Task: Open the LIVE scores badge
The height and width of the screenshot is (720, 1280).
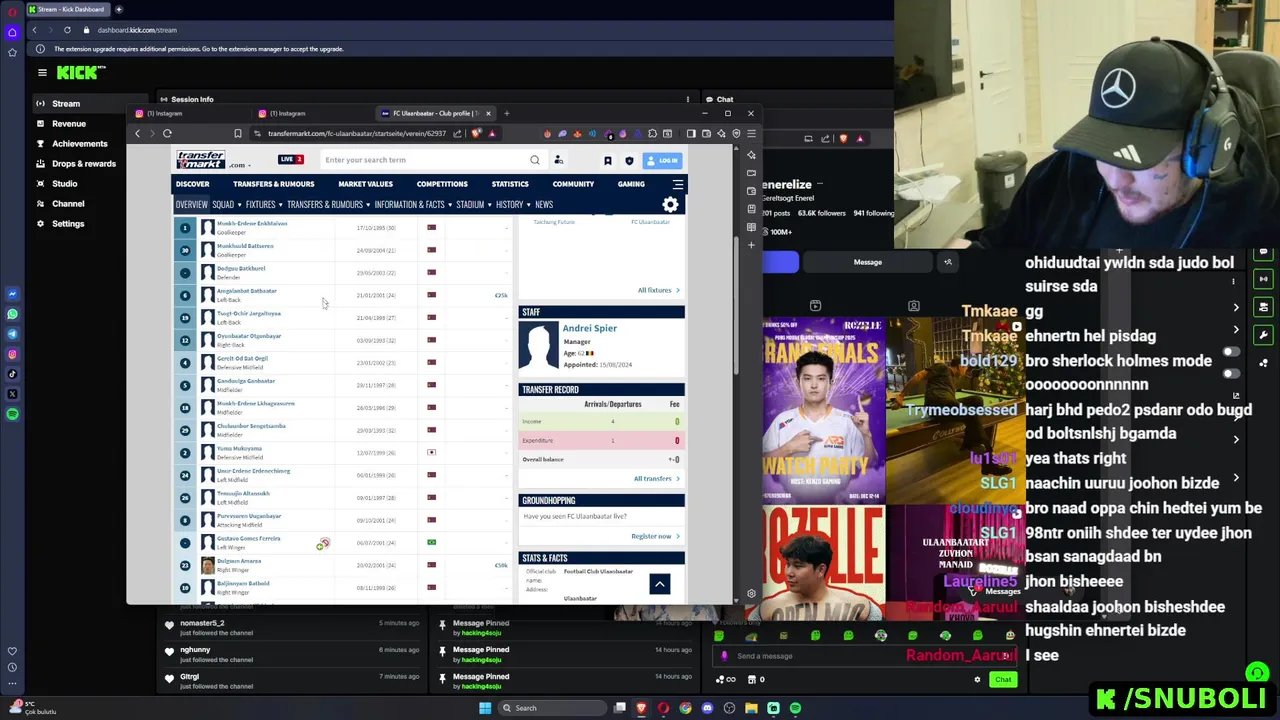Action: [291, 159]
